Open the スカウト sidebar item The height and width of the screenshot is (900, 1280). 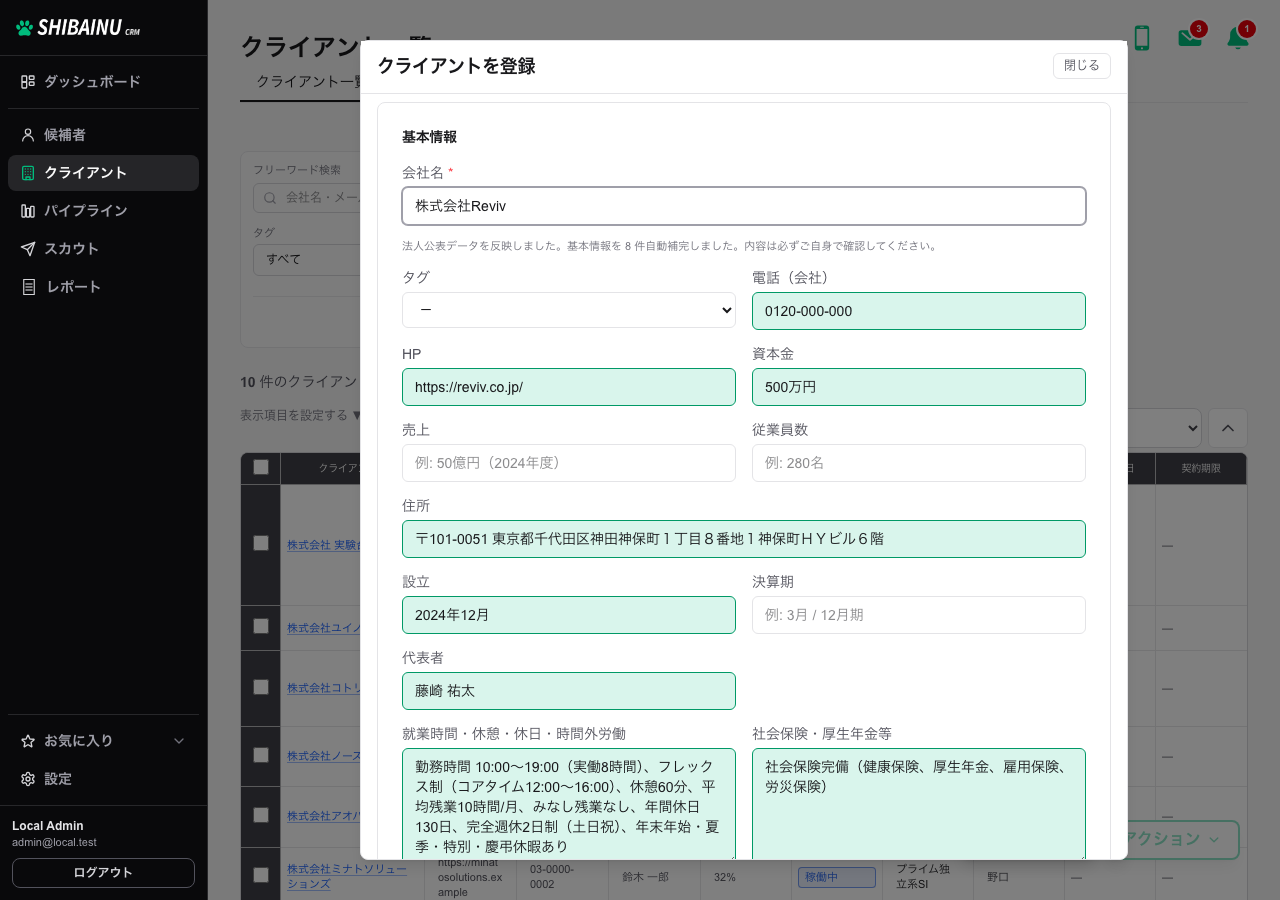click(103, 249)
